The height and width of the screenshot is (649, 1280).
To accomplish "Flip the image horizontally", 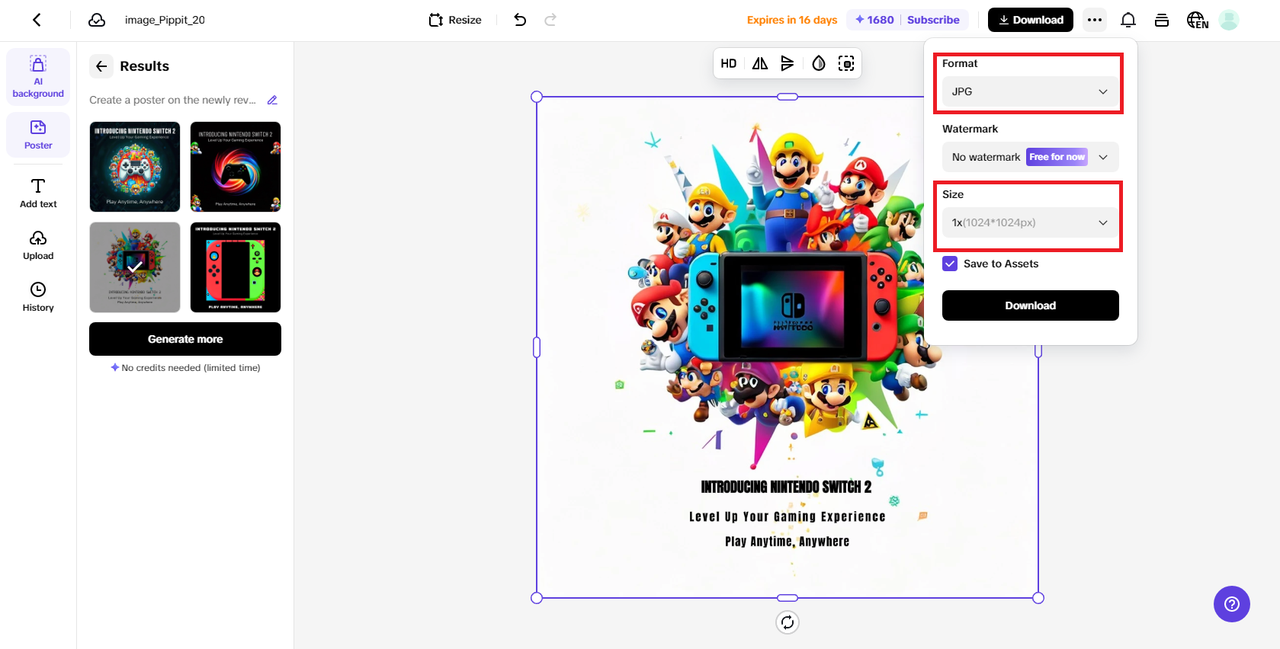I will tap(760, 63).
